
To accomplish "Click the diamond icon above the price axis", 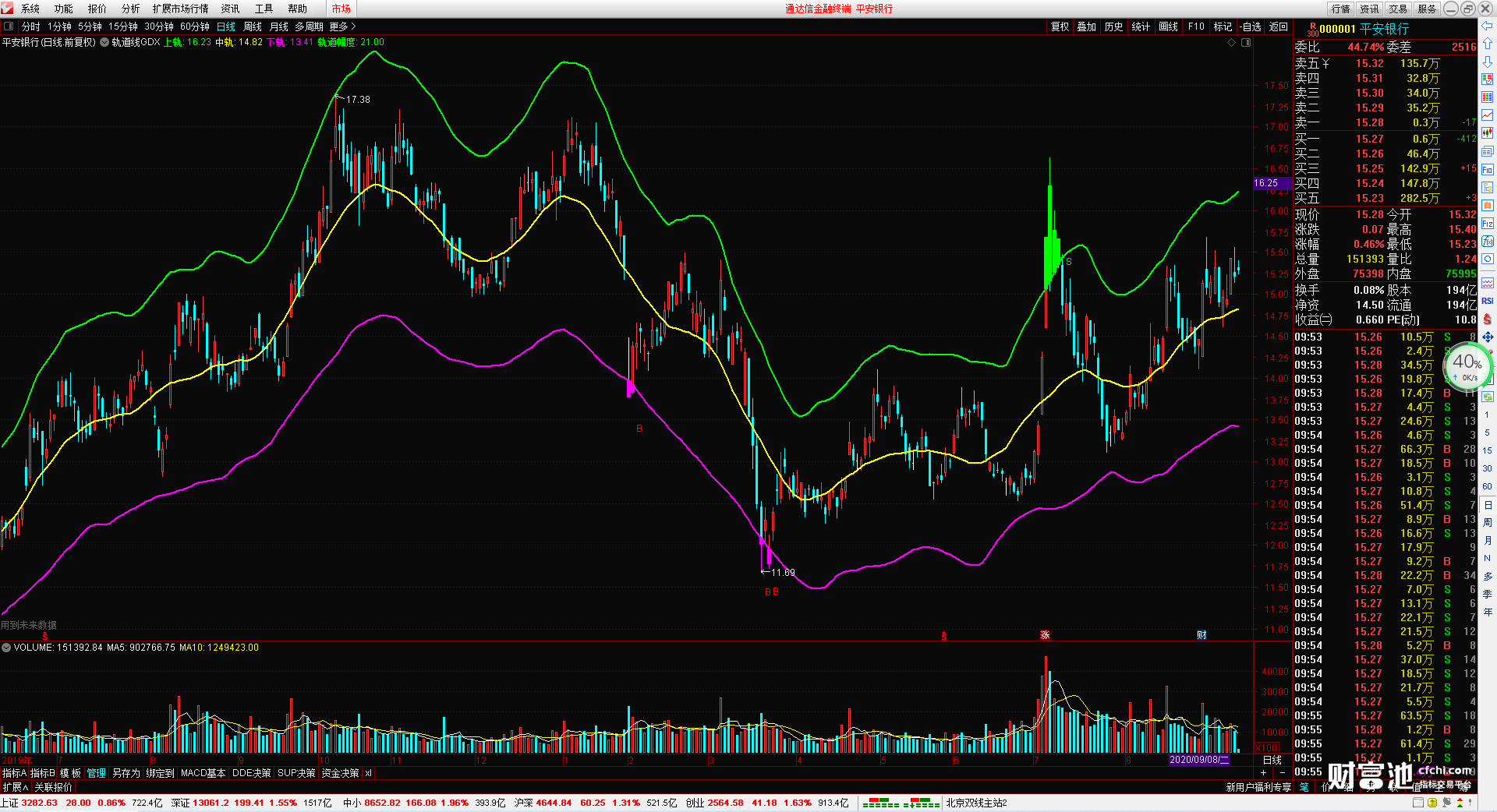I will click(x=1232, y=42).
